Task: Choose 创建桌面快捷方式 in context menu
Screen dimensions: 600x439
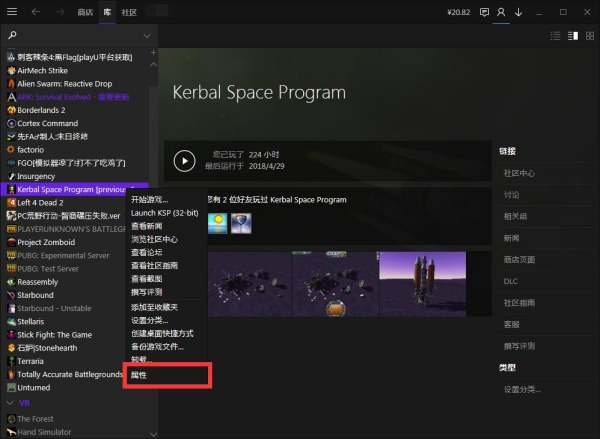Action: pyautogui.click(x=162, y=333)
